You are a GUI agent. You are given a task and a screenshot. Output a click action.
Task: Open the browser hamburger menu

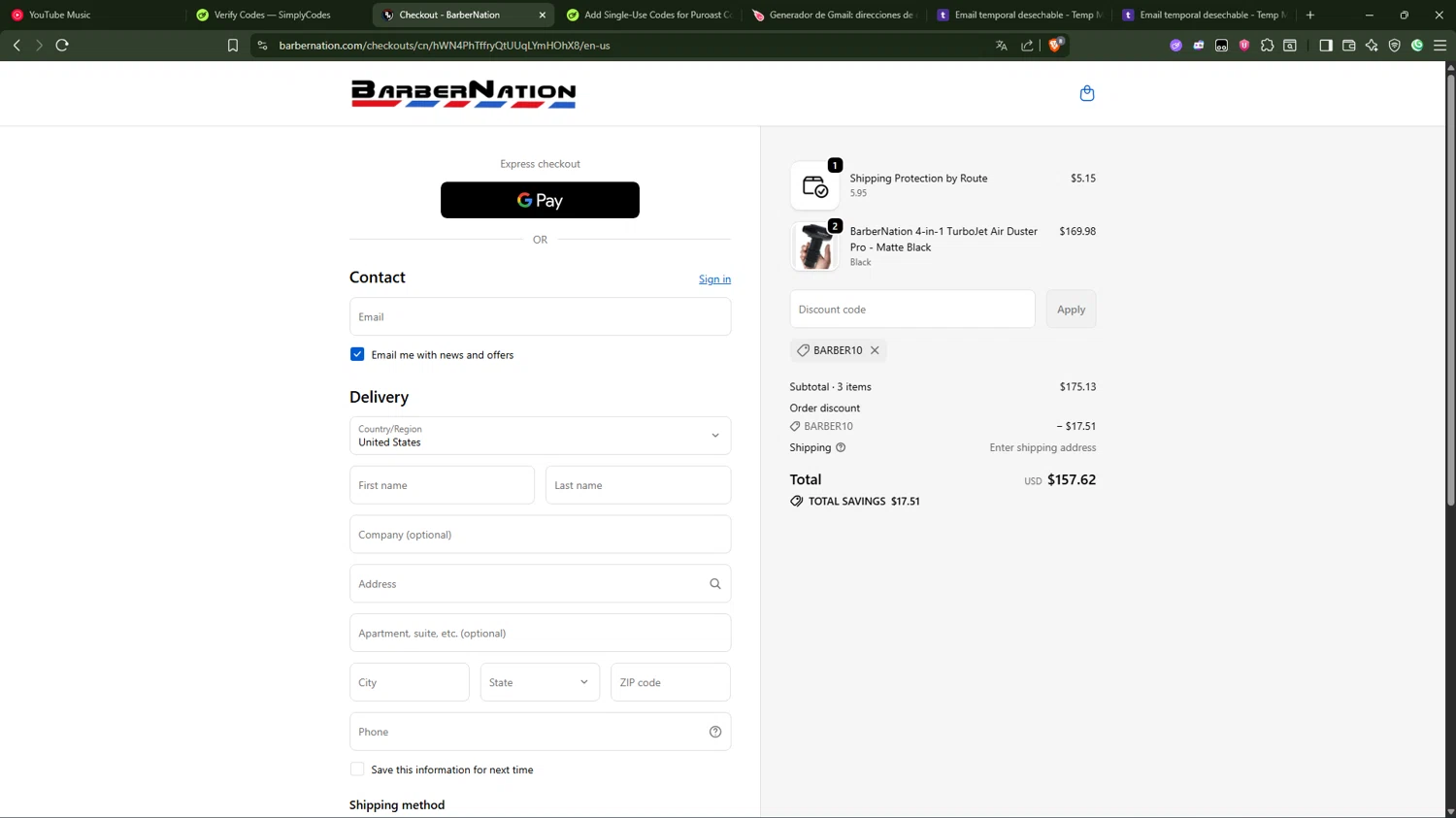pyautogui.click(x=1440, y=45)
